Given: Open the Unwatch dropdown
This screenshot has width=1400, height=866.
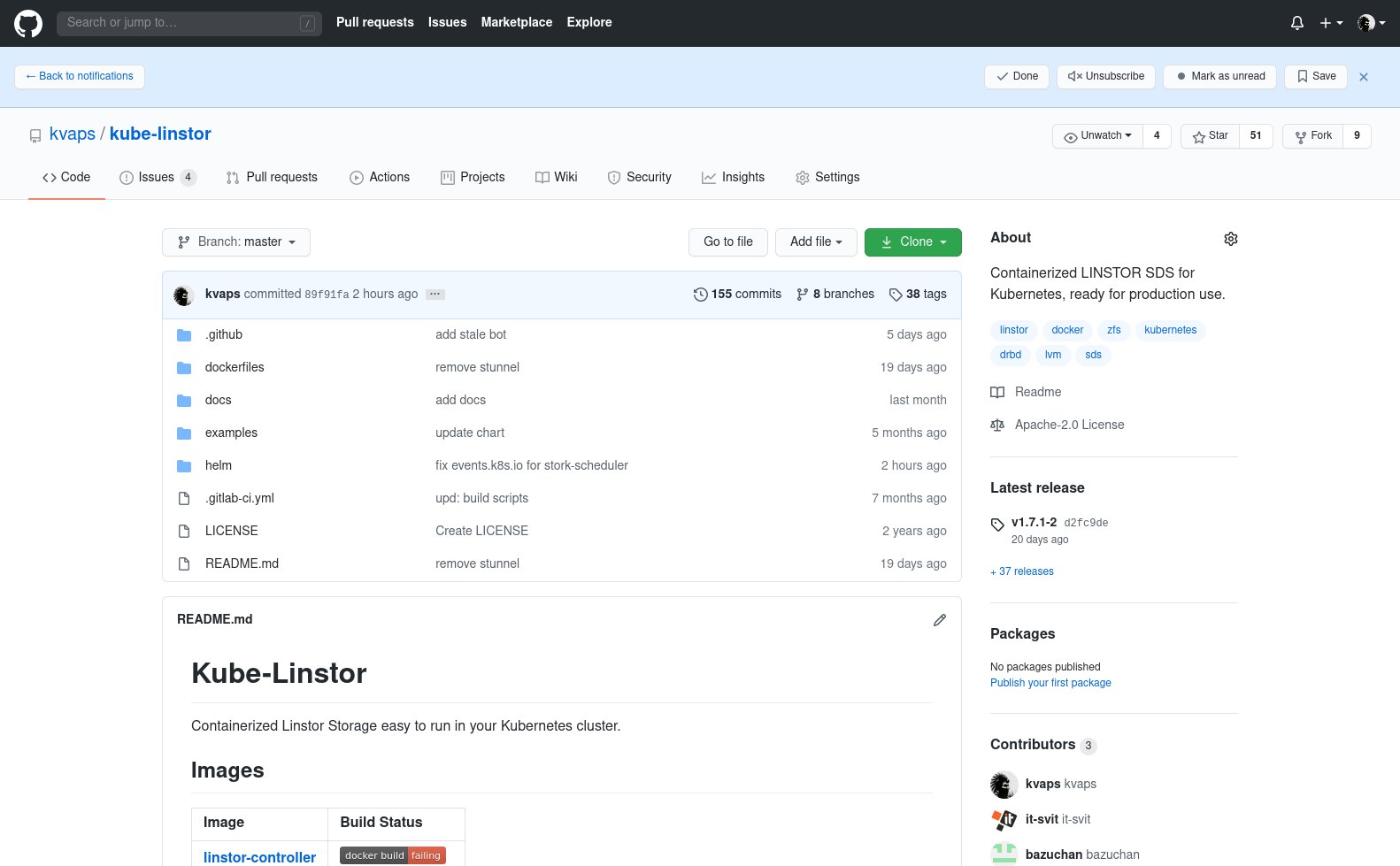Looking at the screenshot, I should point(1097,136).
